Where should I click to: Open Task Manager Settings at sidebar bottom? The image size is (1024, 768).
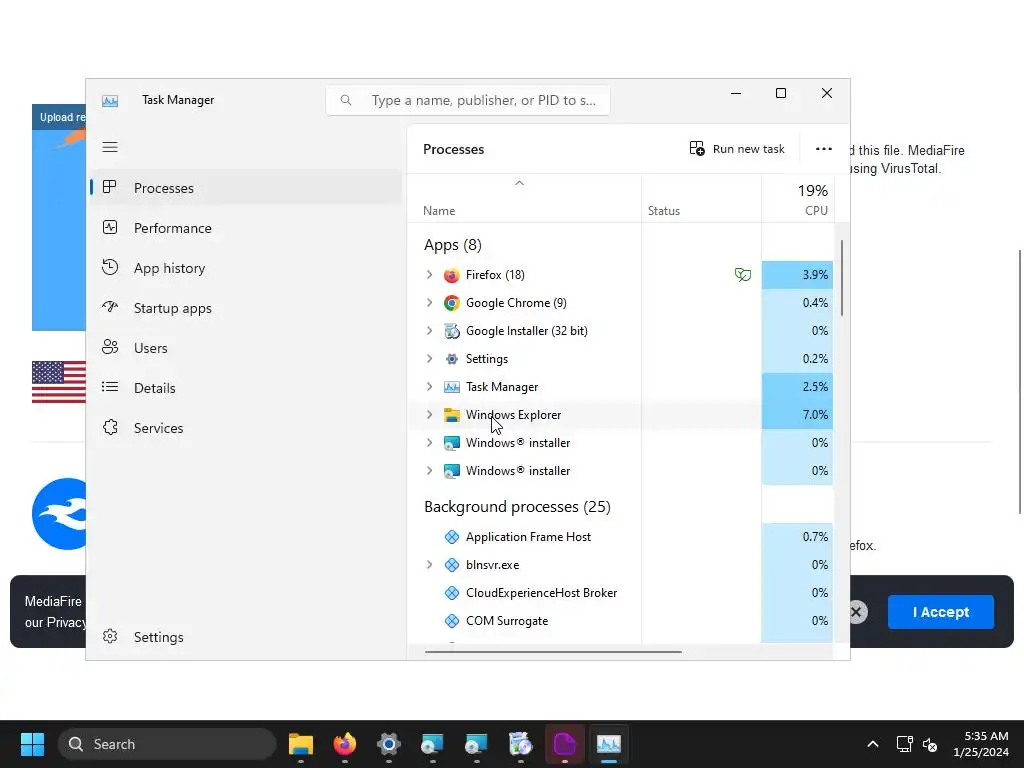(246, 637)
